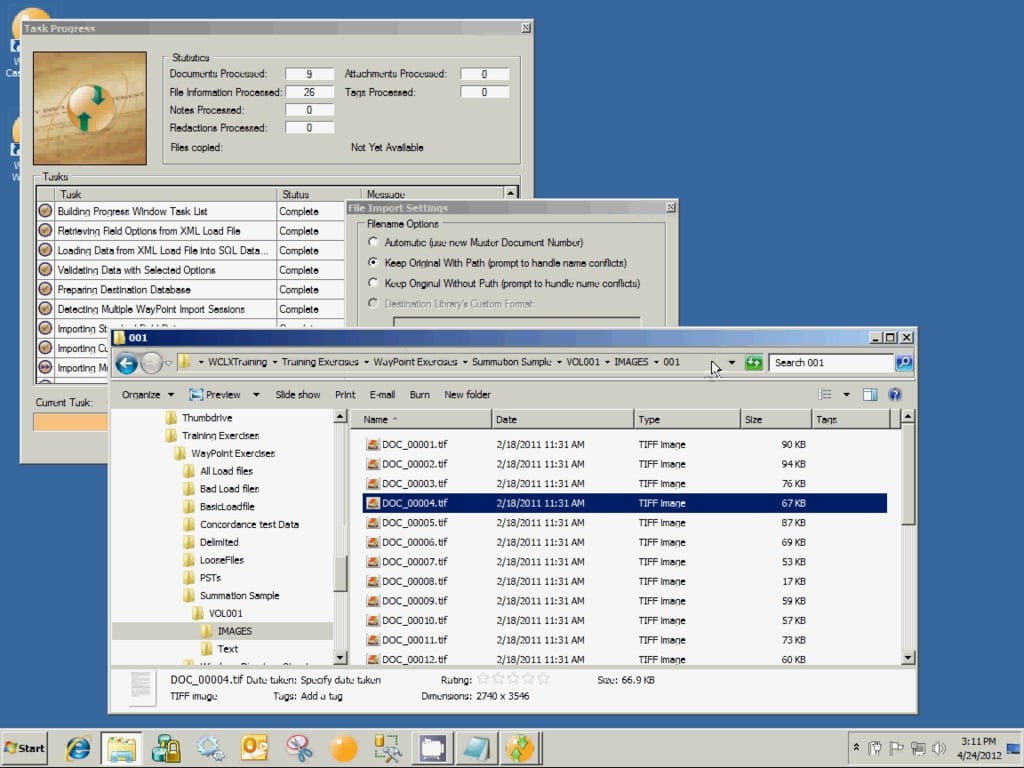Open the Organize dropdown menu
The image size is (1024, 768).
(147, 395)
